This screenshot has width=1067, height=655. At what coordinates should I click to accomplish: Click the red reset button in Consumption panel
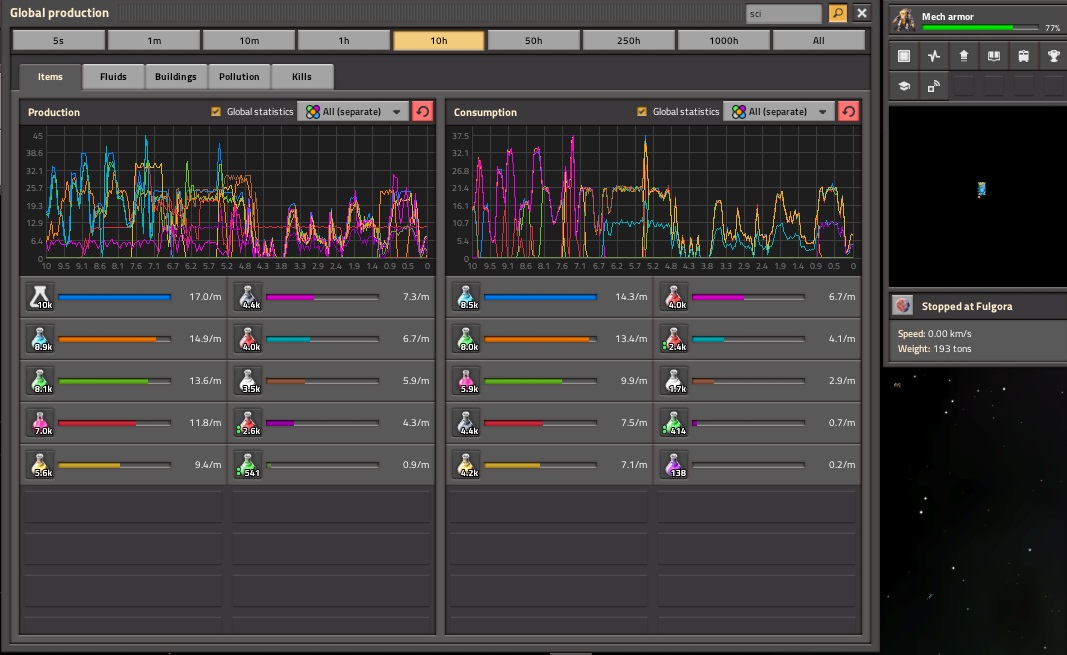(849, 112)
